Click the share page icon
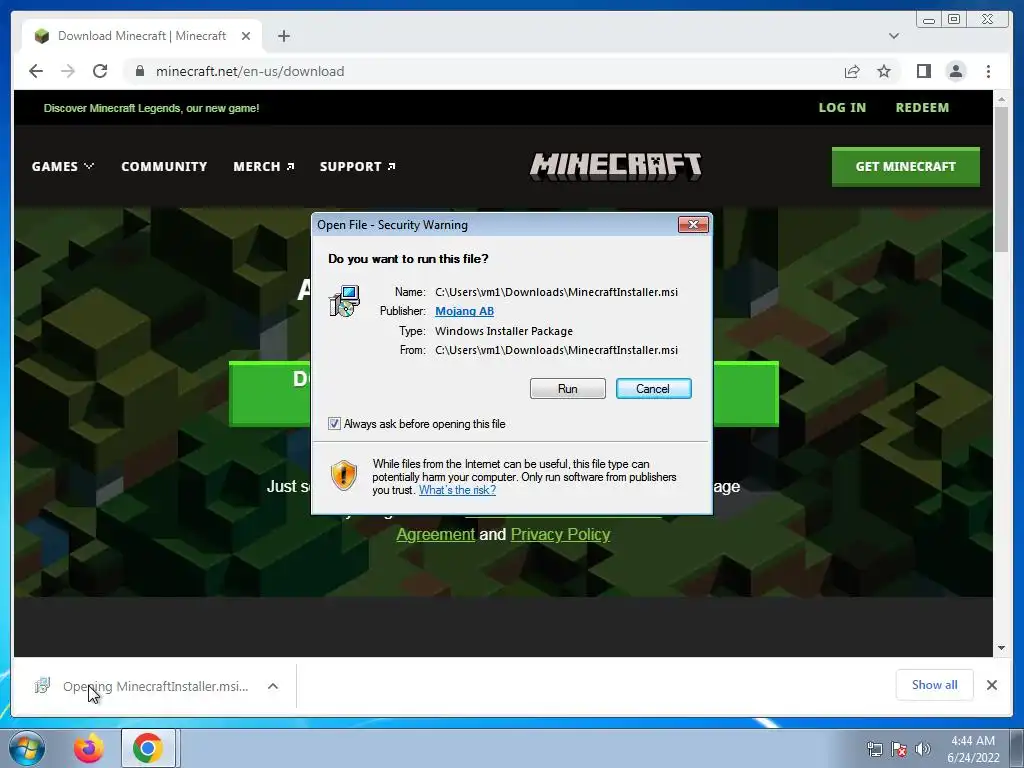 pyautogui.click(x=852, y=71)
